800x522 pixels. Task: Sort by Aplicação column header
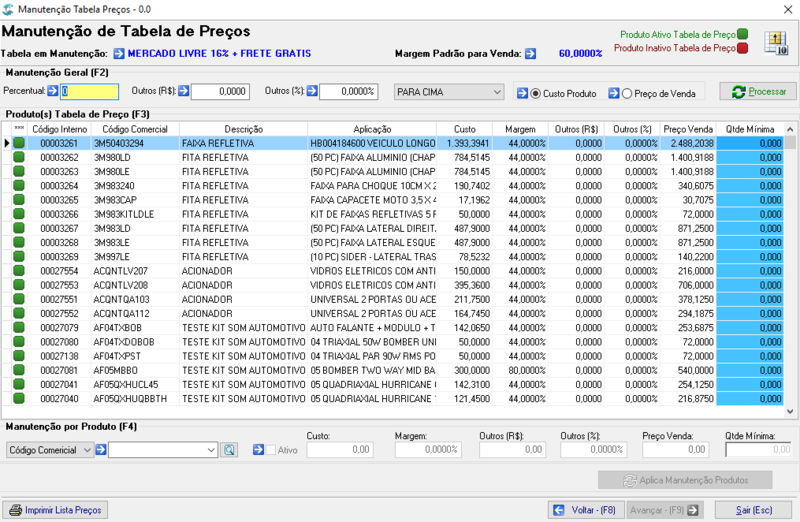coord(372,129)
